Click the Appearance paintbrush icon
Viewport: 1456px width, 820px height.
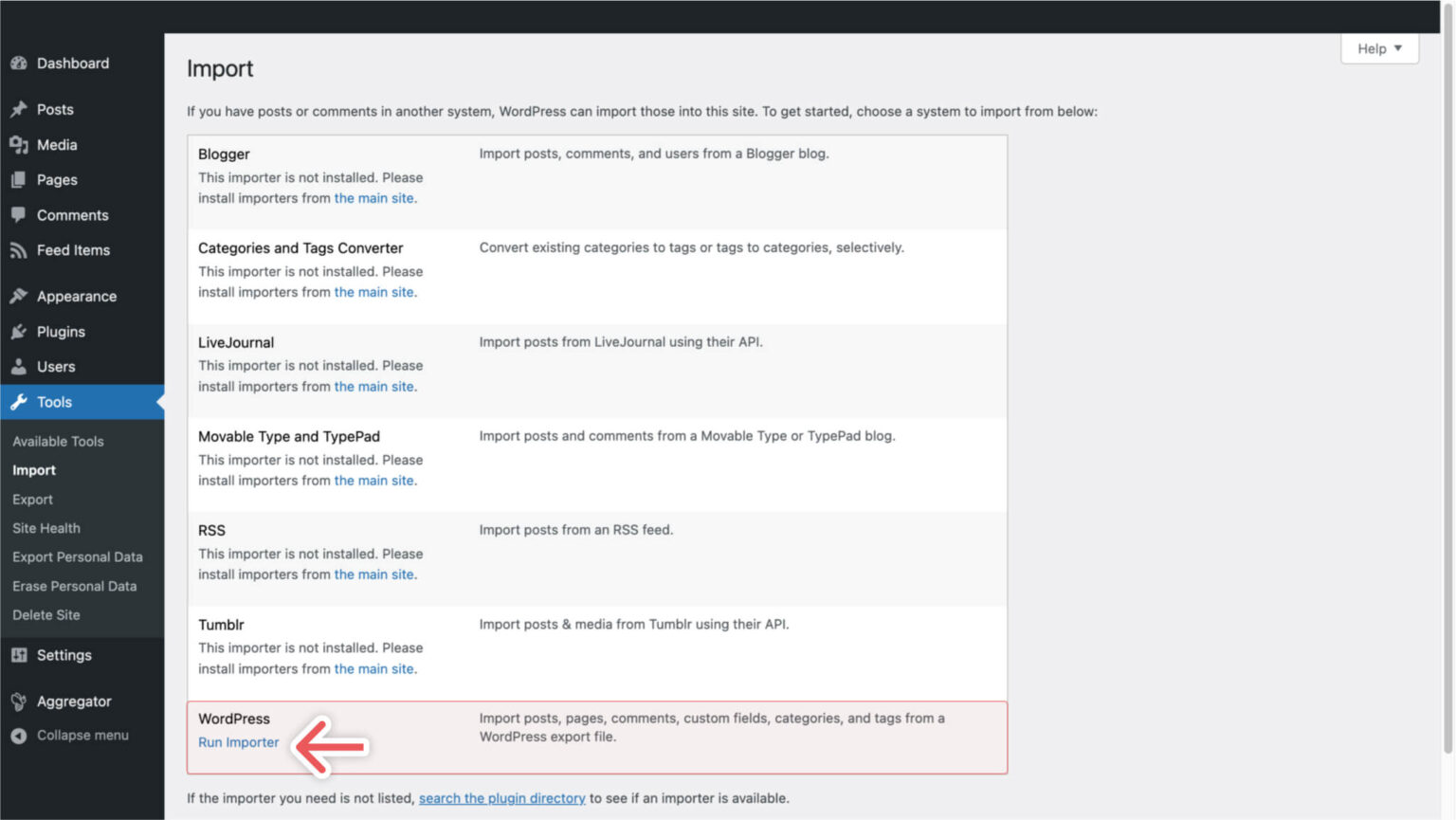[x=19, y=297]
